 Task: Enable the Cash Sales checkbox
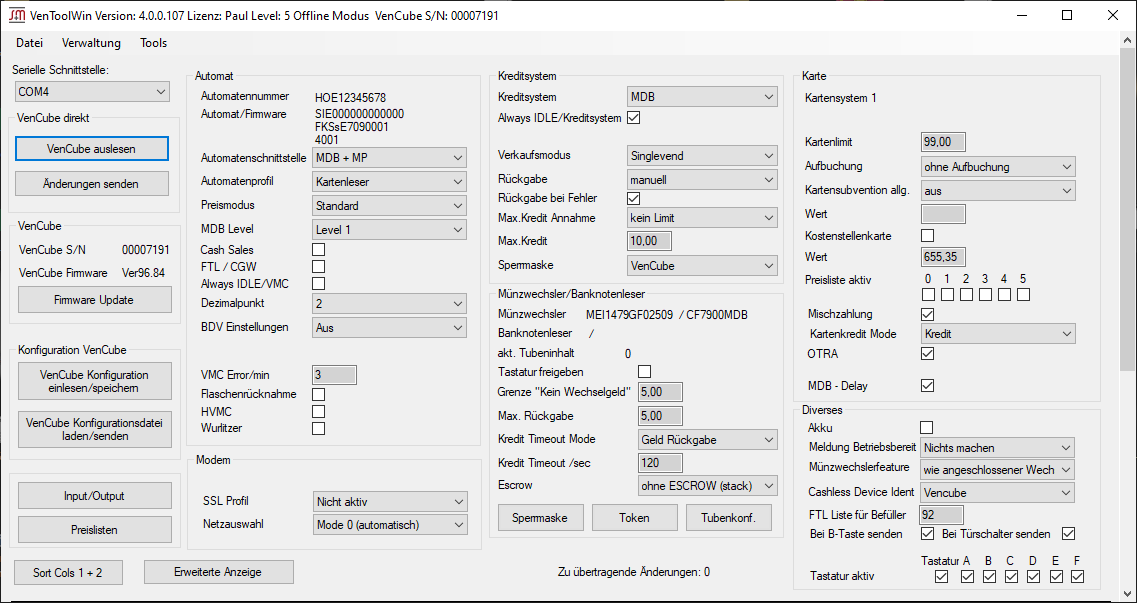(x=319, y=250)
